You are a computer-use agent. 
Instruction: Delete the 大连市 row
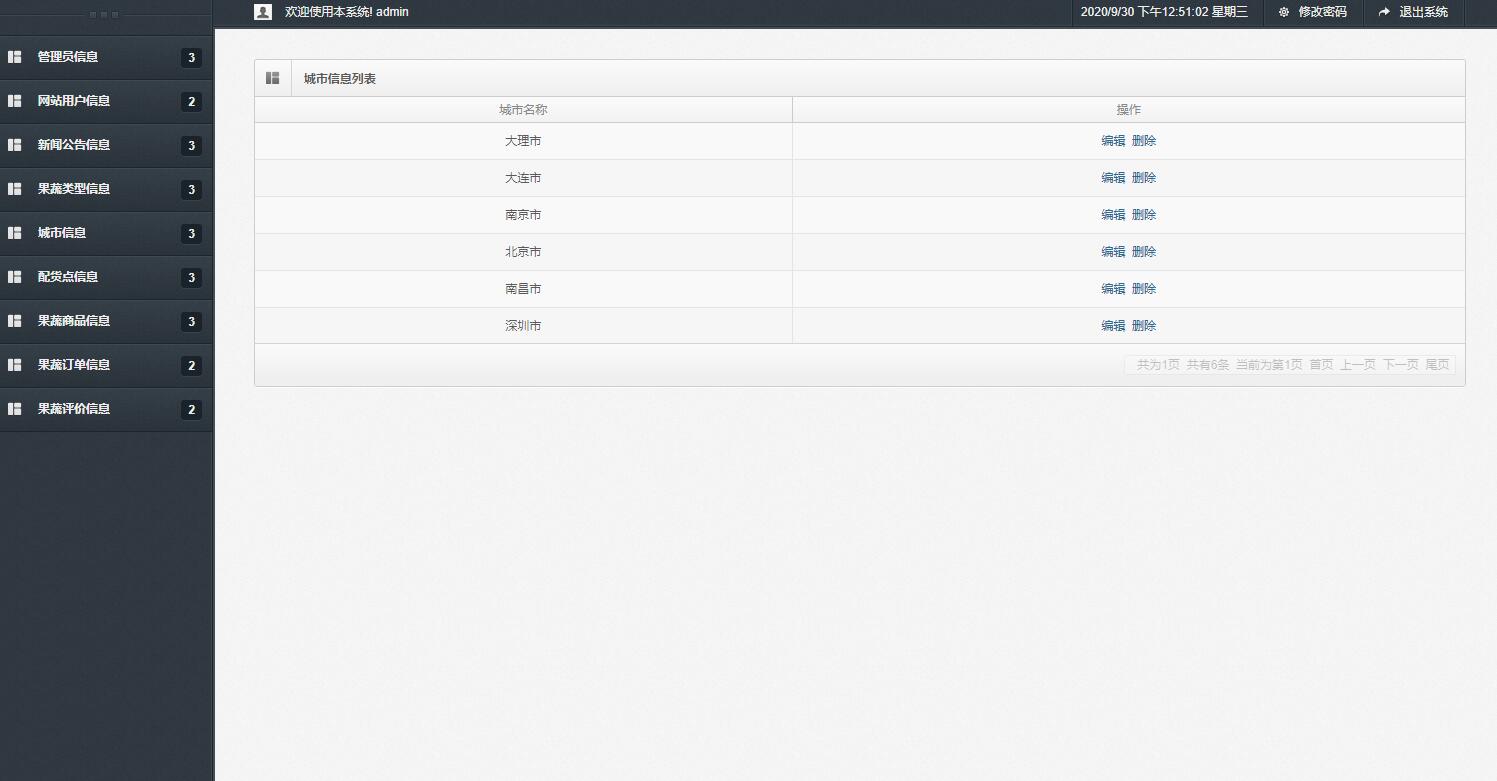[x=1144, y=178]
